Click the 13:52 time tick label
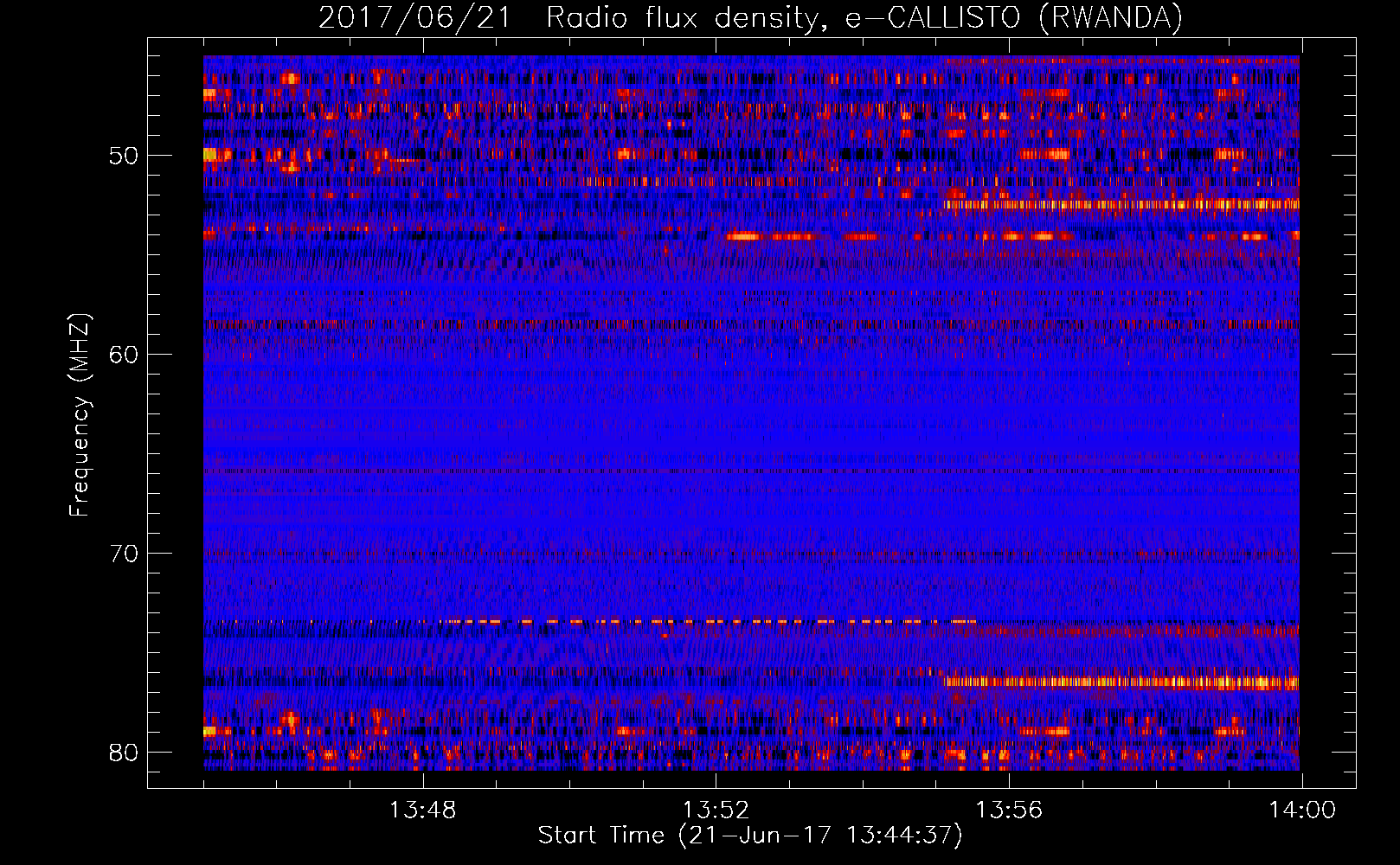The image size is (1400, 865). coord(716,811)
